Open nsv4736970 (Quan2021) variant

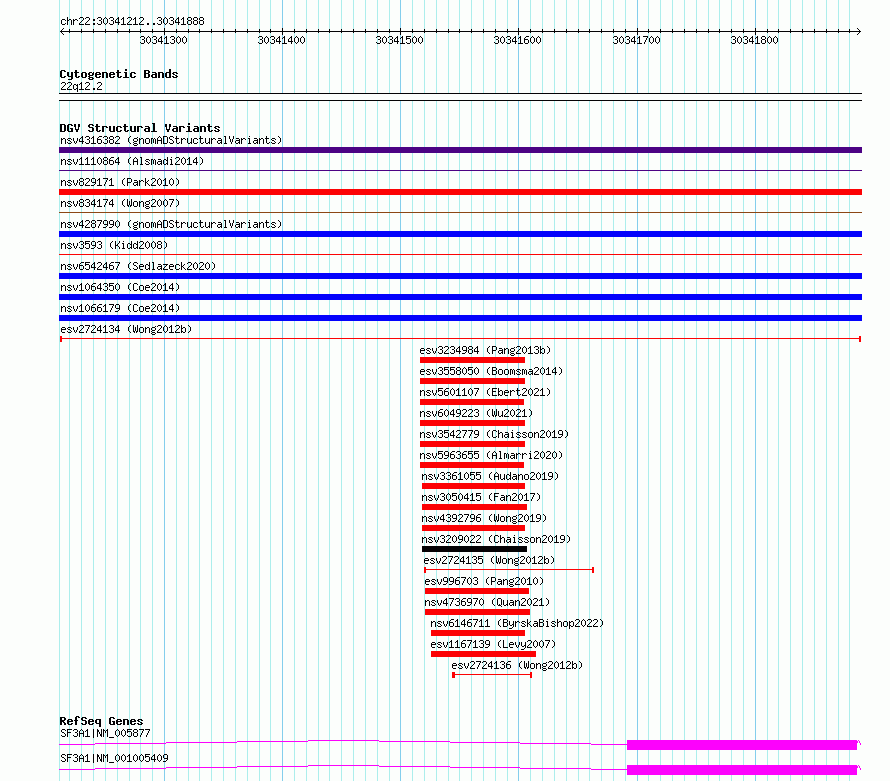(487, 602)
